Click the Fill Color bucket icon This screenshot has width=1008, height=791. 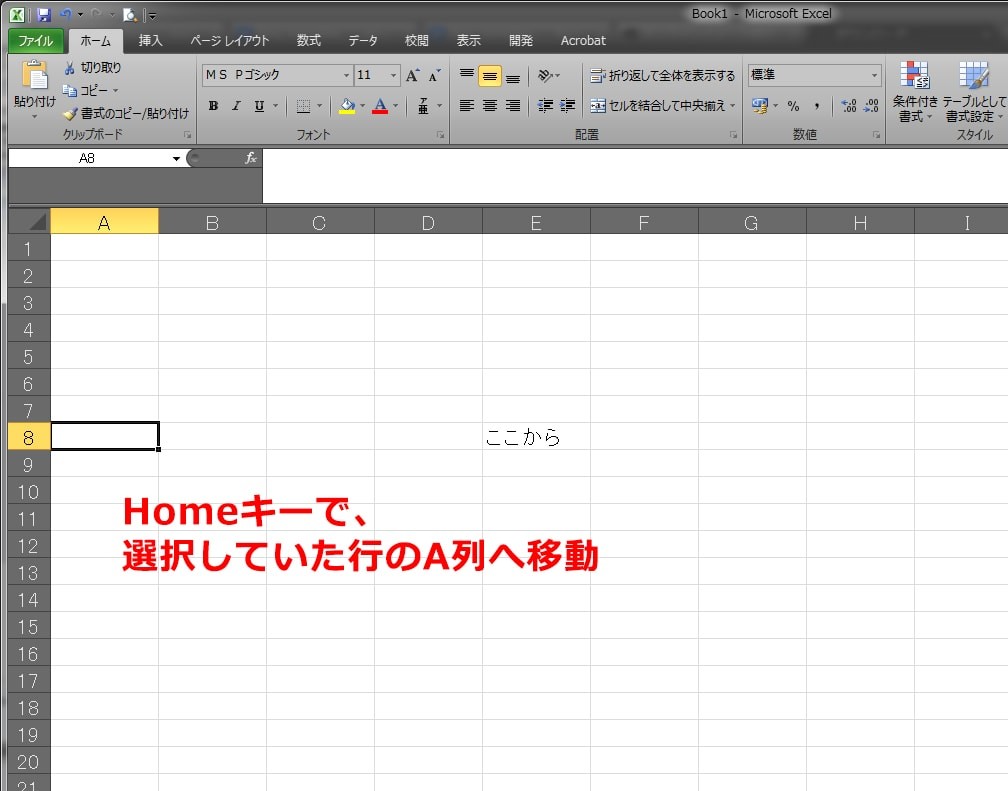pyautogui.click(x=348, y=105)
